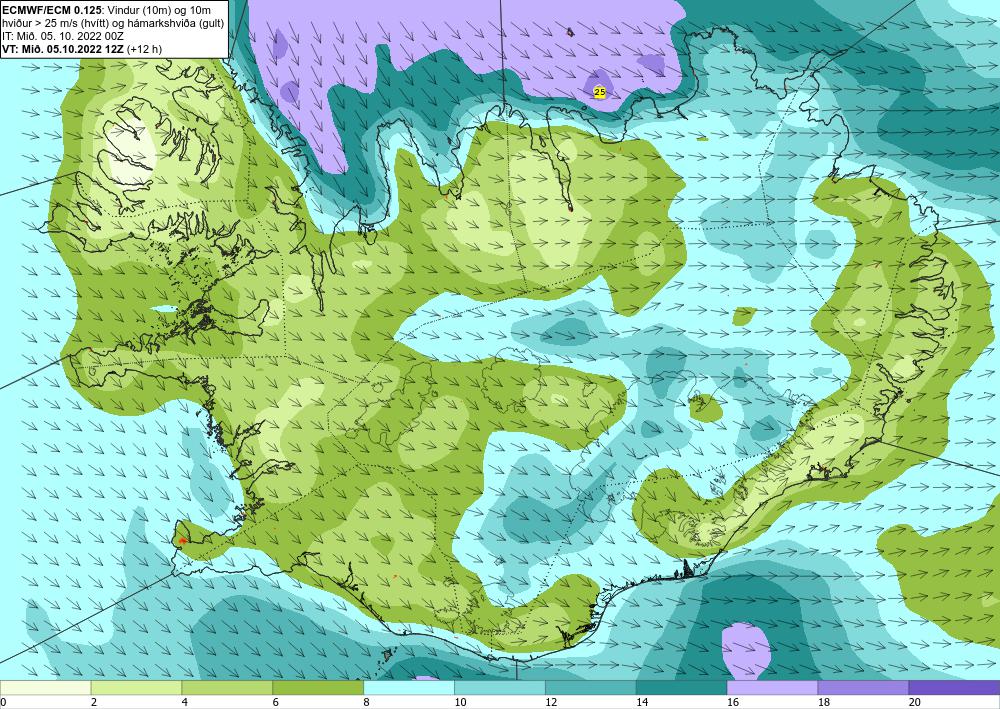Select the dark teal 14–16 legend swatch
1000x709 pixels.
click(x=681, y=687)
